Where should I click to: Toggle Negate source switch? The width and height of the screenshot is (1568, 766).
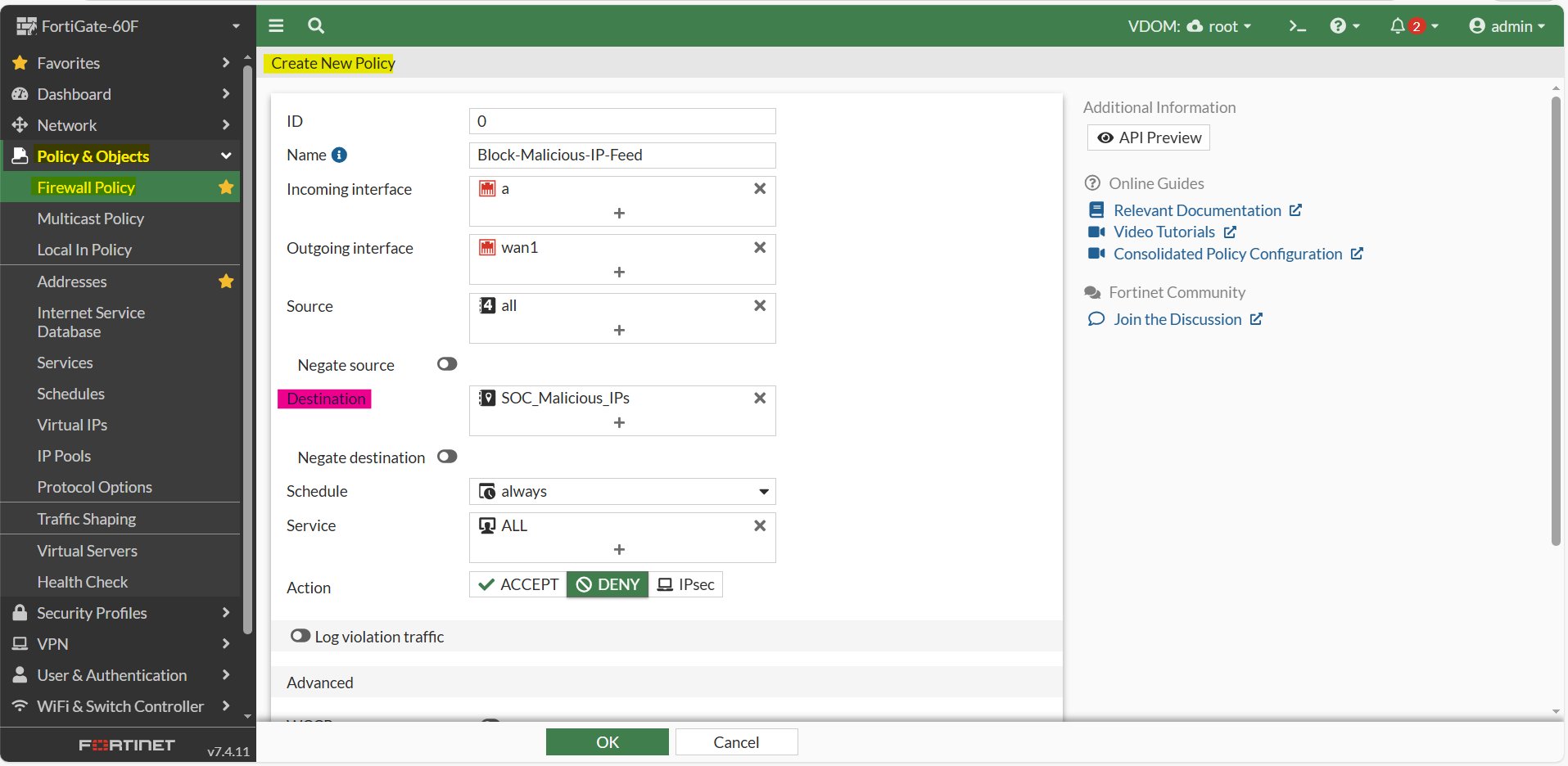[x=447, y=364]
